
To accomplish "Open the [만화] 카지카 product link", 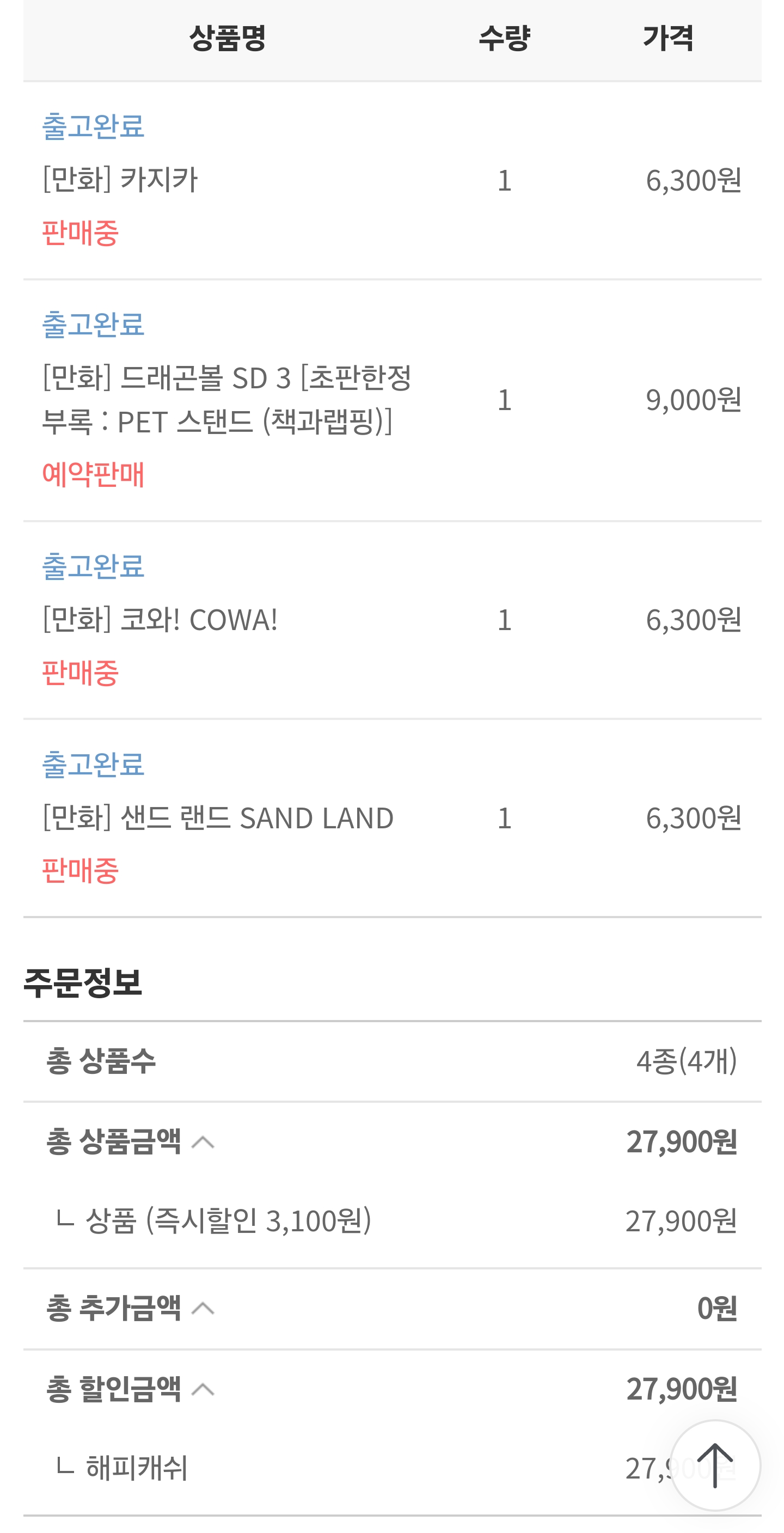I will [120, 179].
